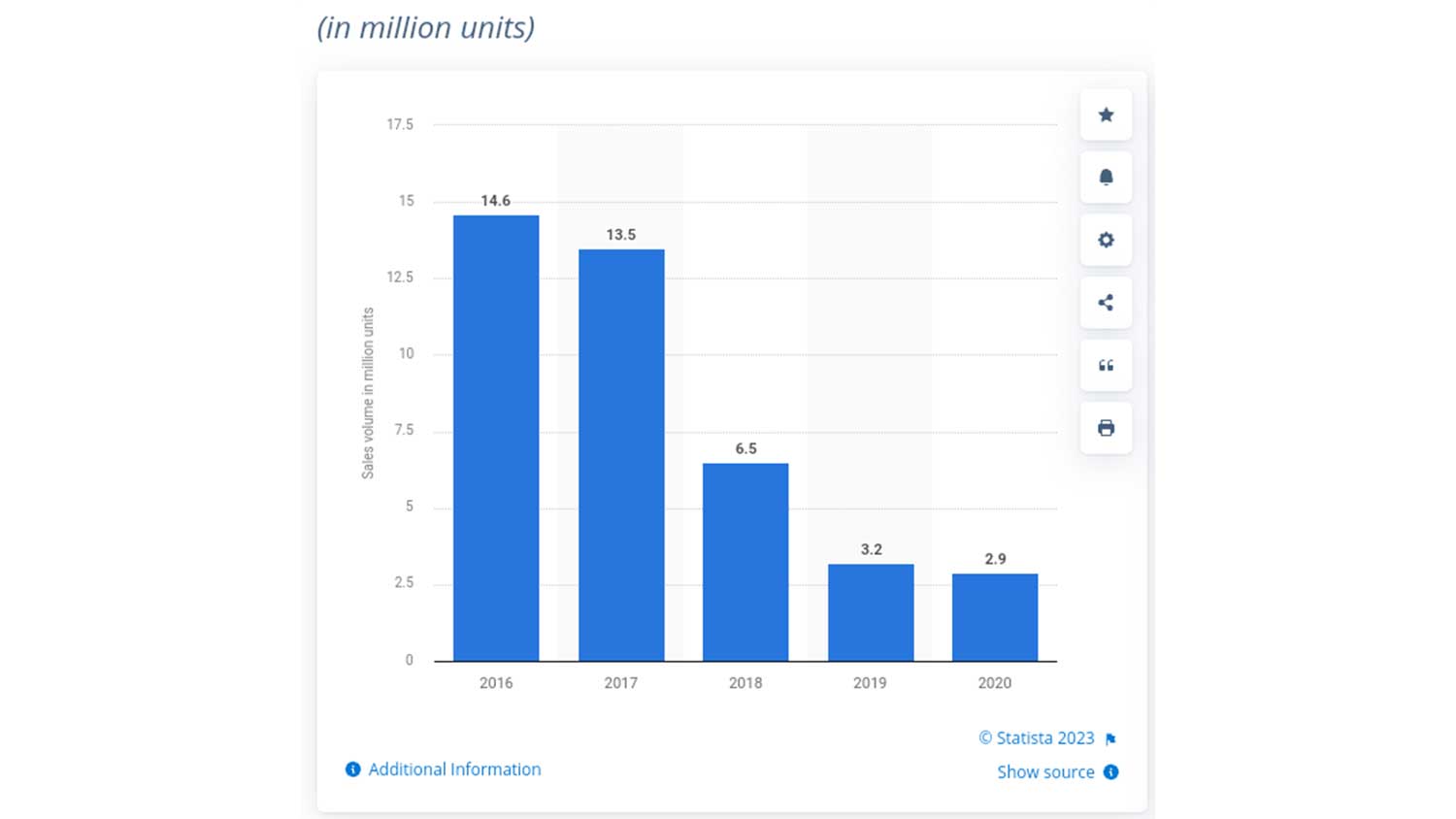Screen dimensions: 1456x819
Task: Open the Additional Information link
Action: (454, 770)
